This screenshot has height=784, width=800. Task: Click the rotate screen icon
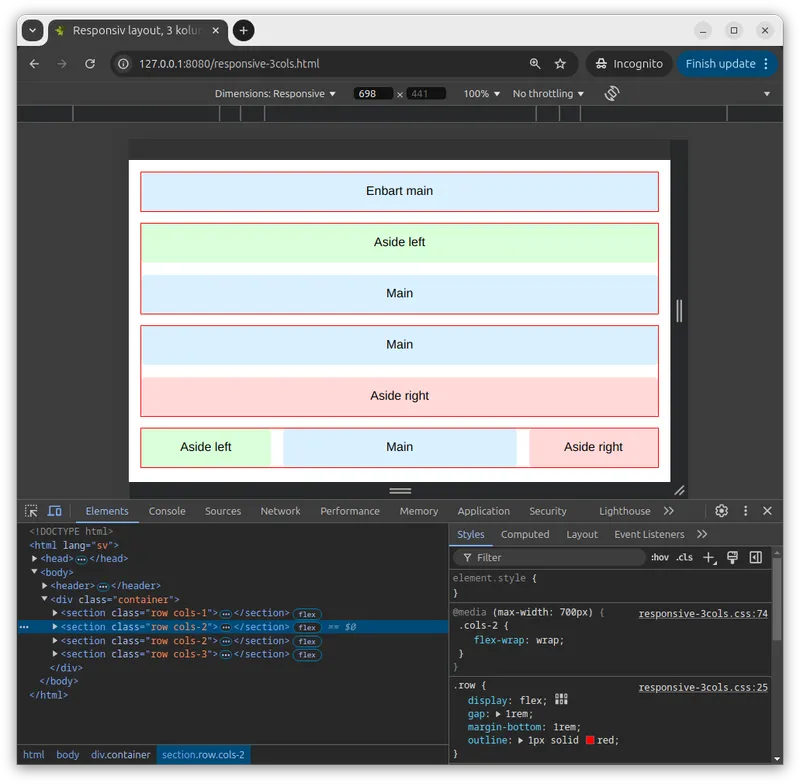[x=612, y=93]
